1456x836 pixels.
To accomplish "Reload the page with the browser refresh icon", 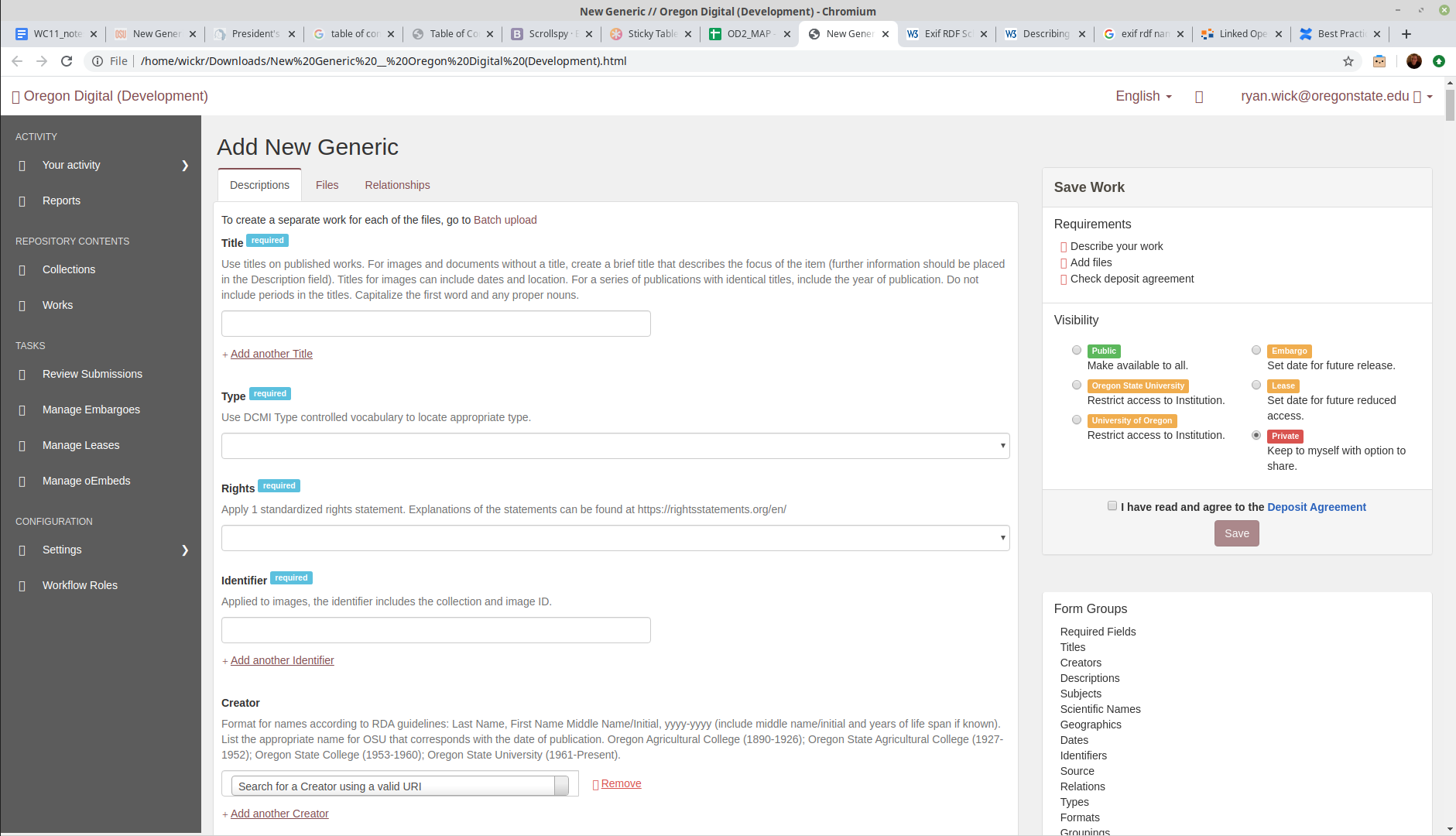I will [x=67, y=61].
